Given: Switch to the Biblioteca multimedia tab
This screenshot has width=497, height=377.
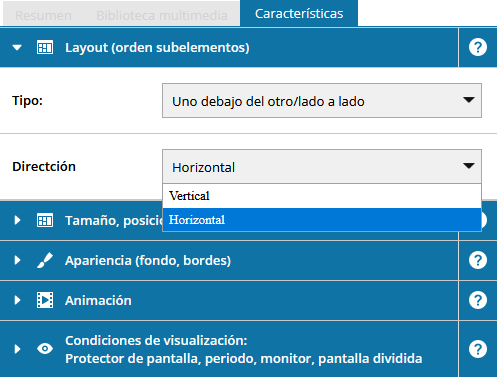Looking at the screenshot, I should coord(162,15).
